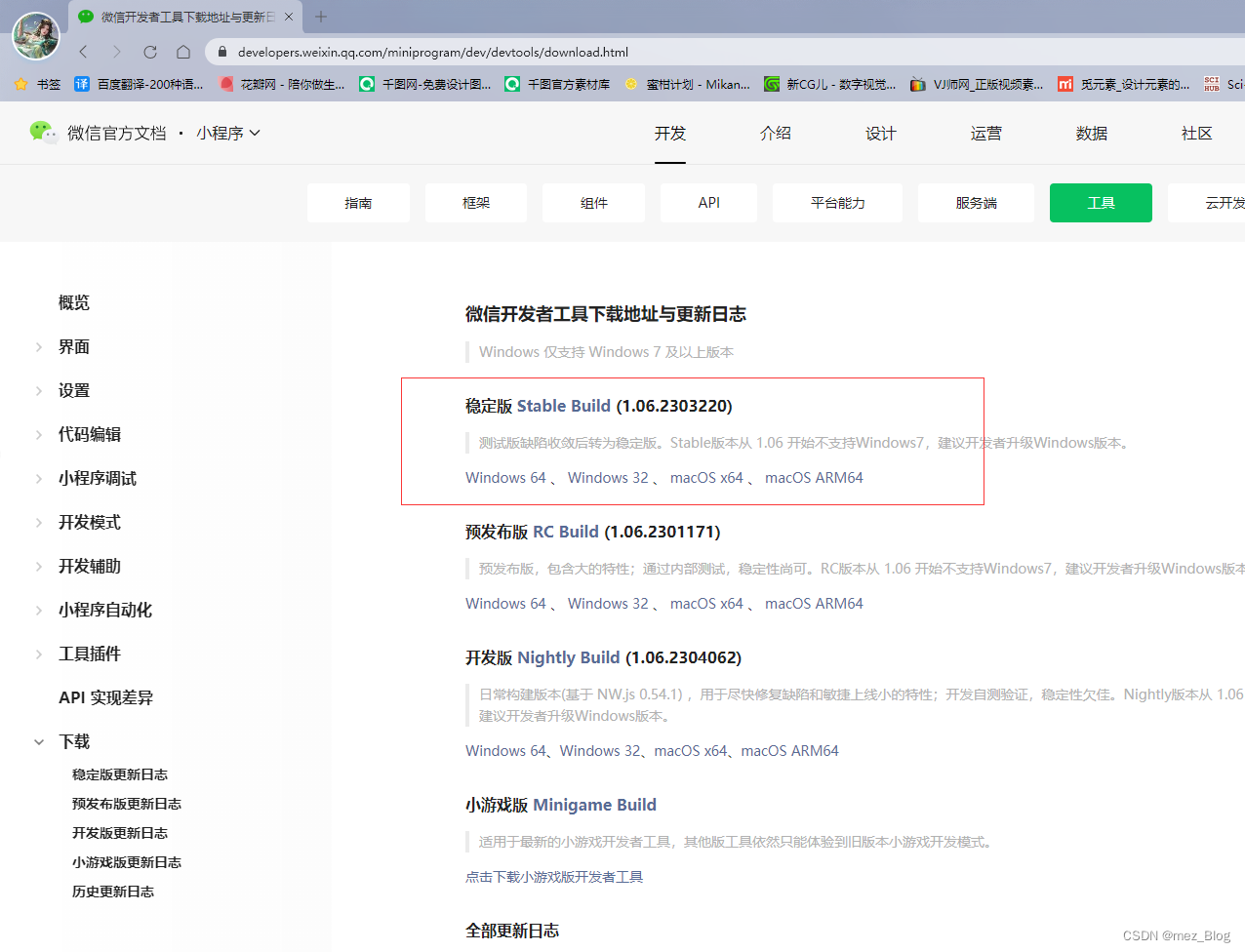
Task: Click the browser back arrow
Action: click(x=84, y=52)
